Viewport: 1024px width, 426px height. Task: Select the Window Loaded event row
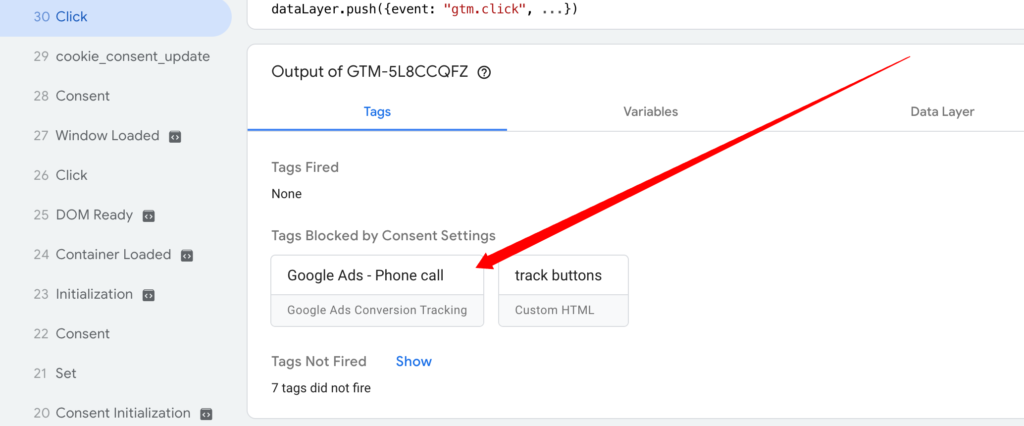pyautogui.click(x=107, y=136)
